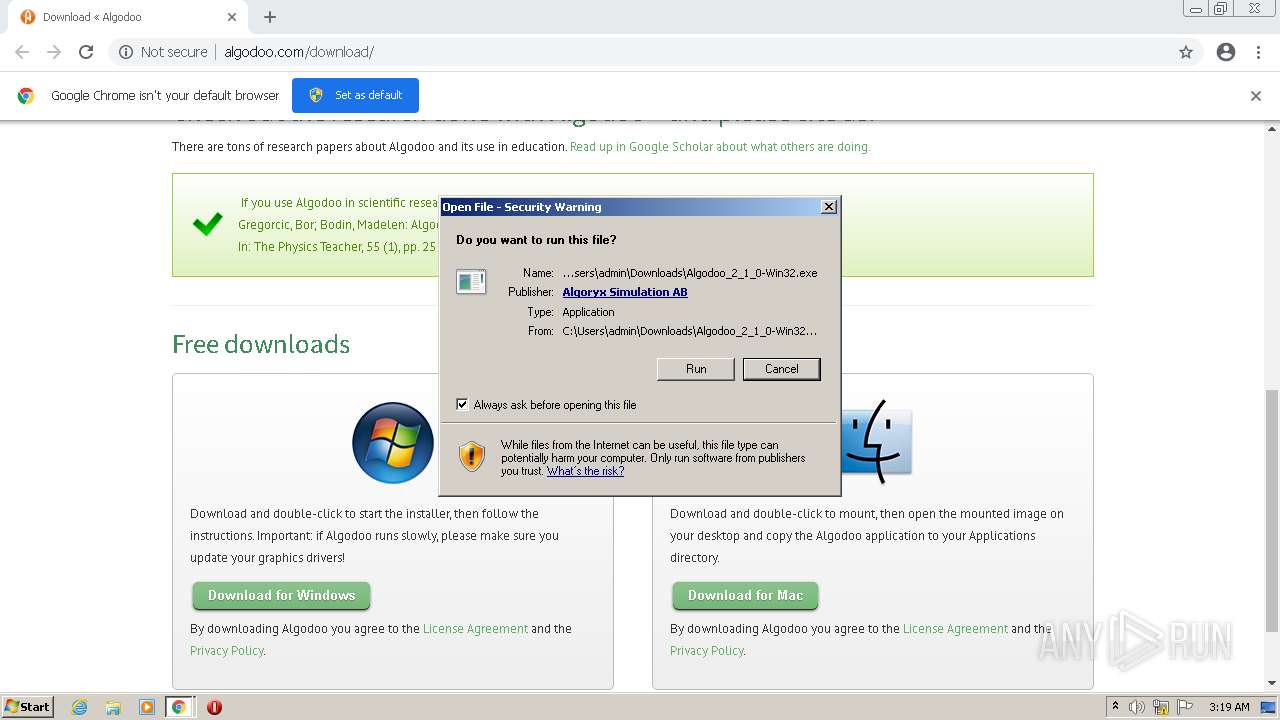The width and height of the screenshot is (1280, 720).
Task: Open Windows Media Player from the taskbar
Action: point(146,707)
